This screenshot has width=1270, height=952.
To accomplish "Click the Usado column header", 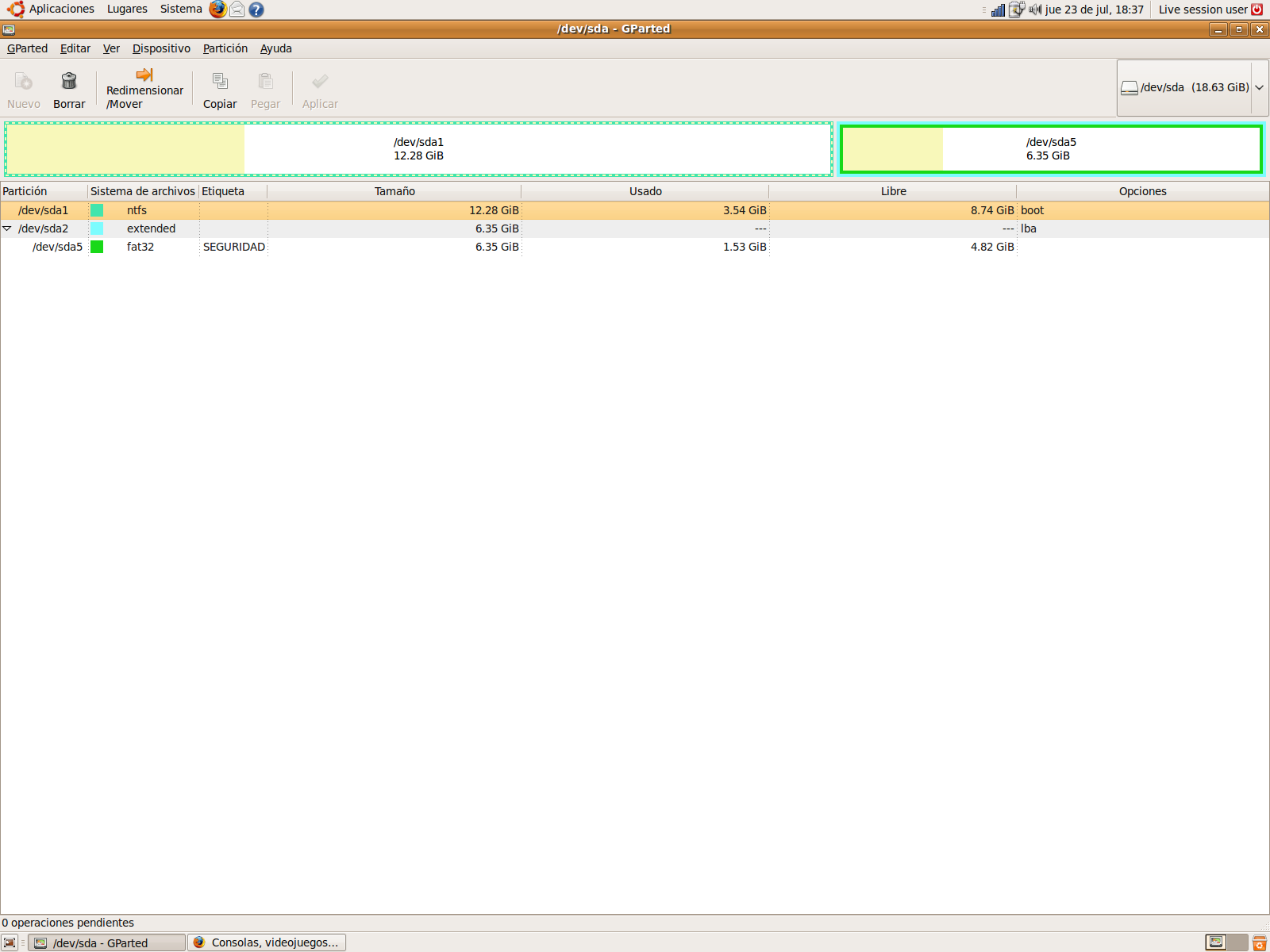I will tap(645, 191).
